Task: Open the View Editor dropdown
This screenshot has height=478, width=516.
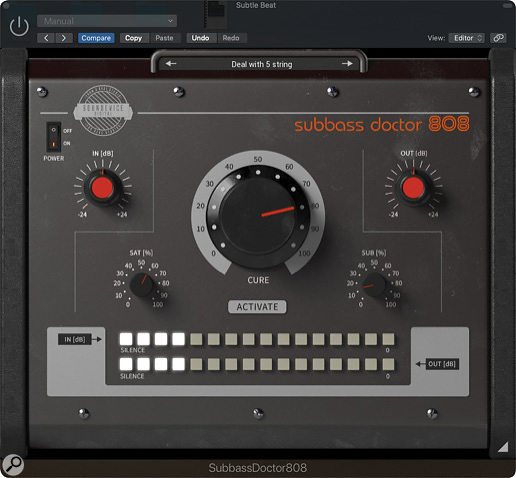Action: tap(467, 38)
